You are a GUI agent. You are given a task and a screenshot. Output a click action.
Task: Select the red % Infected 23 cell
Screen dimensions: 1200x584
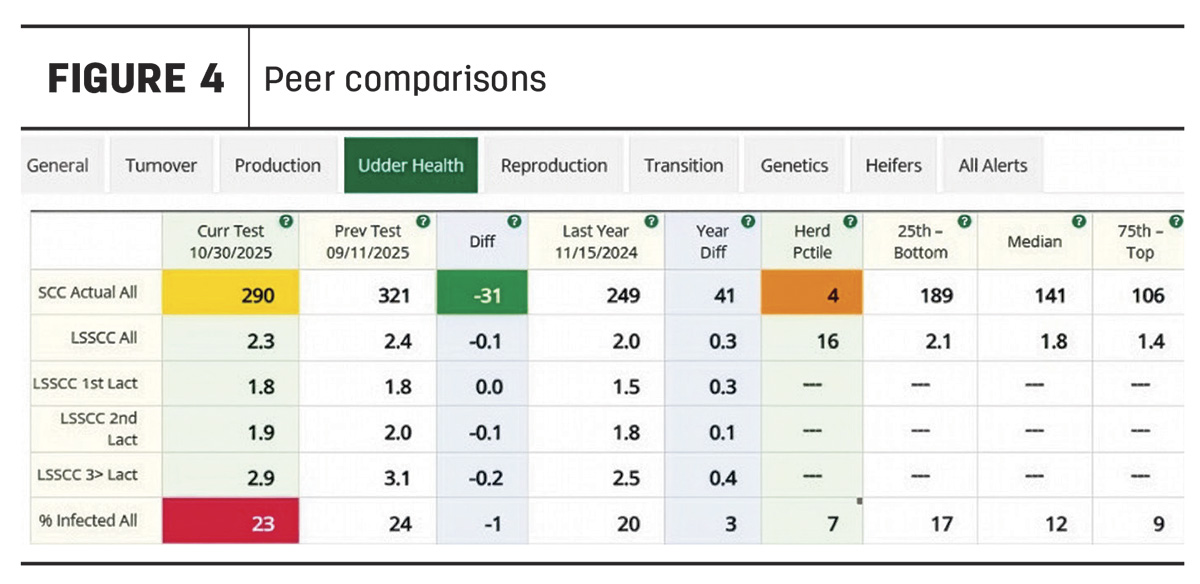pos(230,522)
